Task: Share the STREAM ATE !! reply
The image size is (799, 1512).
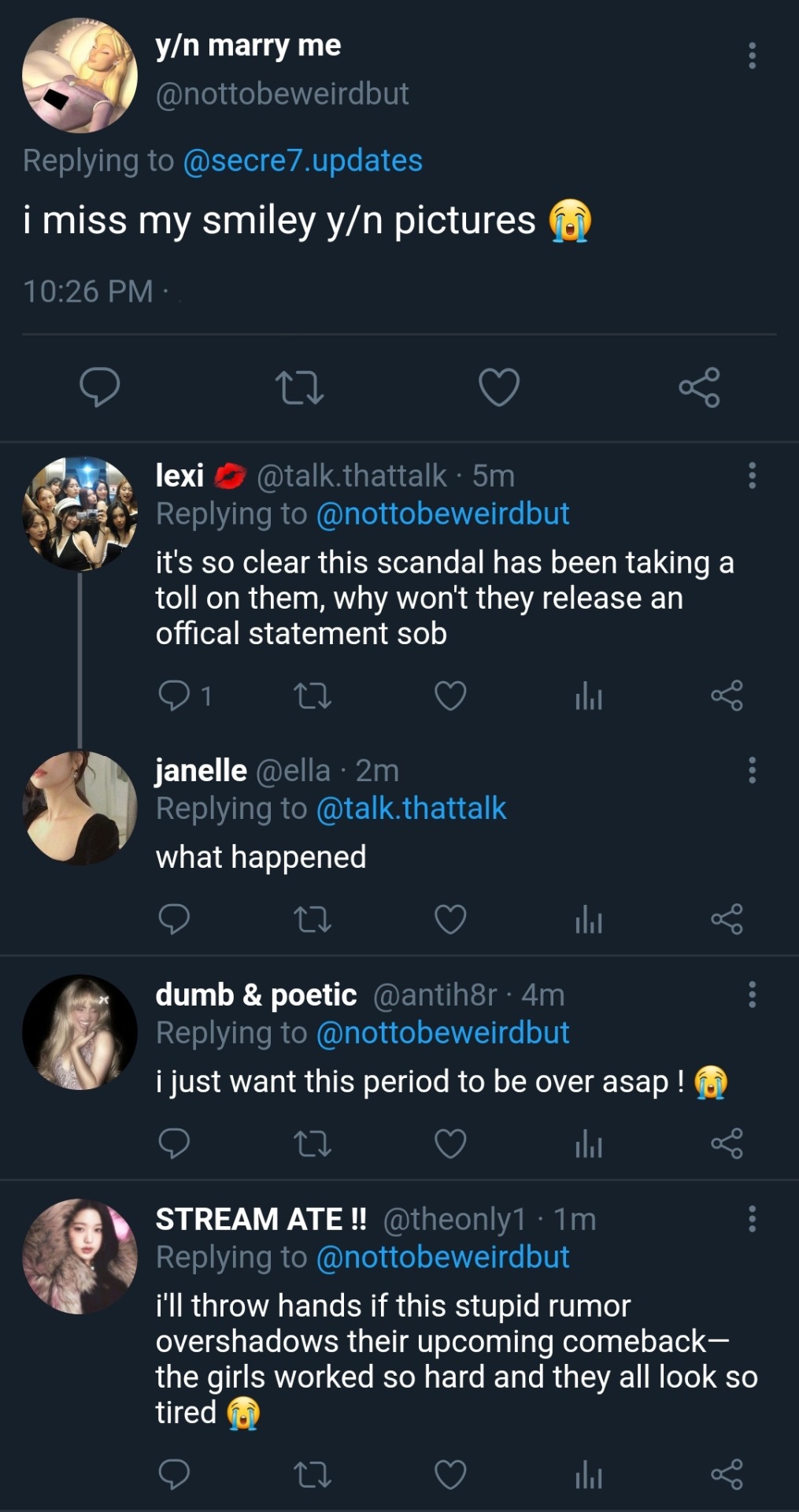Action: click(727, 1474)
